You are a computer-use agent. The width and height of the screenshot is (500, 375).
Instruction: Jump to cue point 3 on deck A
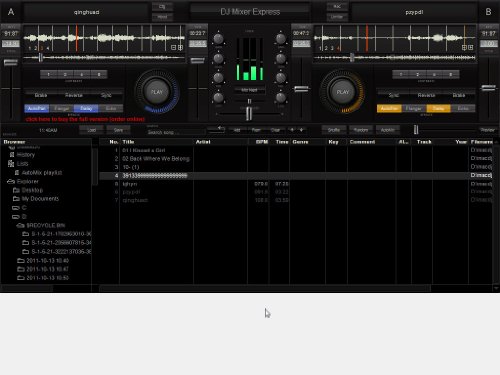pos(42,48)
